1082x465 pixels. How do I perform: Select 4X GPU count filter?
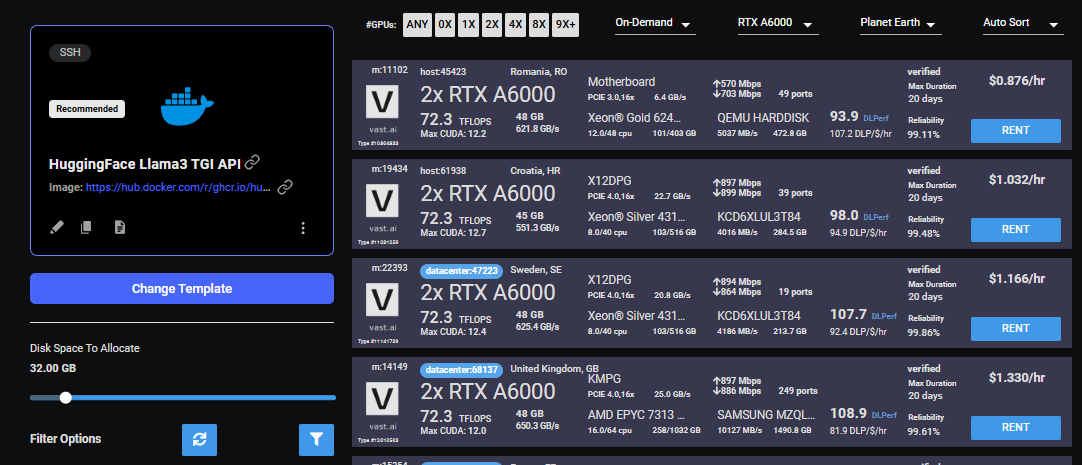click(515, 24)
